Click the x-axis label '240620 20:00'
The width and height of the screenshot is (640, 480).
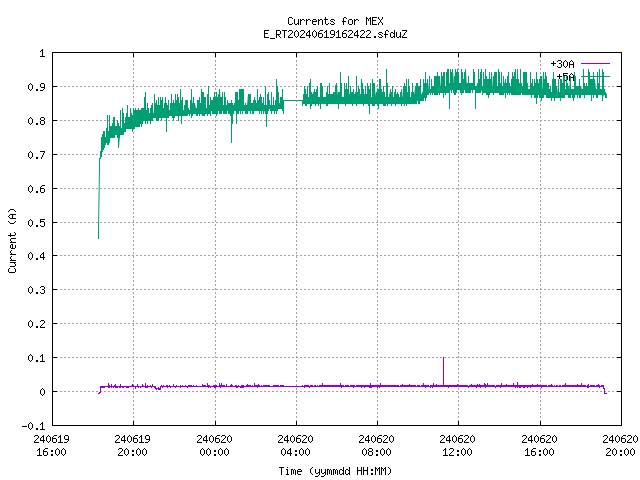[620, 445]
